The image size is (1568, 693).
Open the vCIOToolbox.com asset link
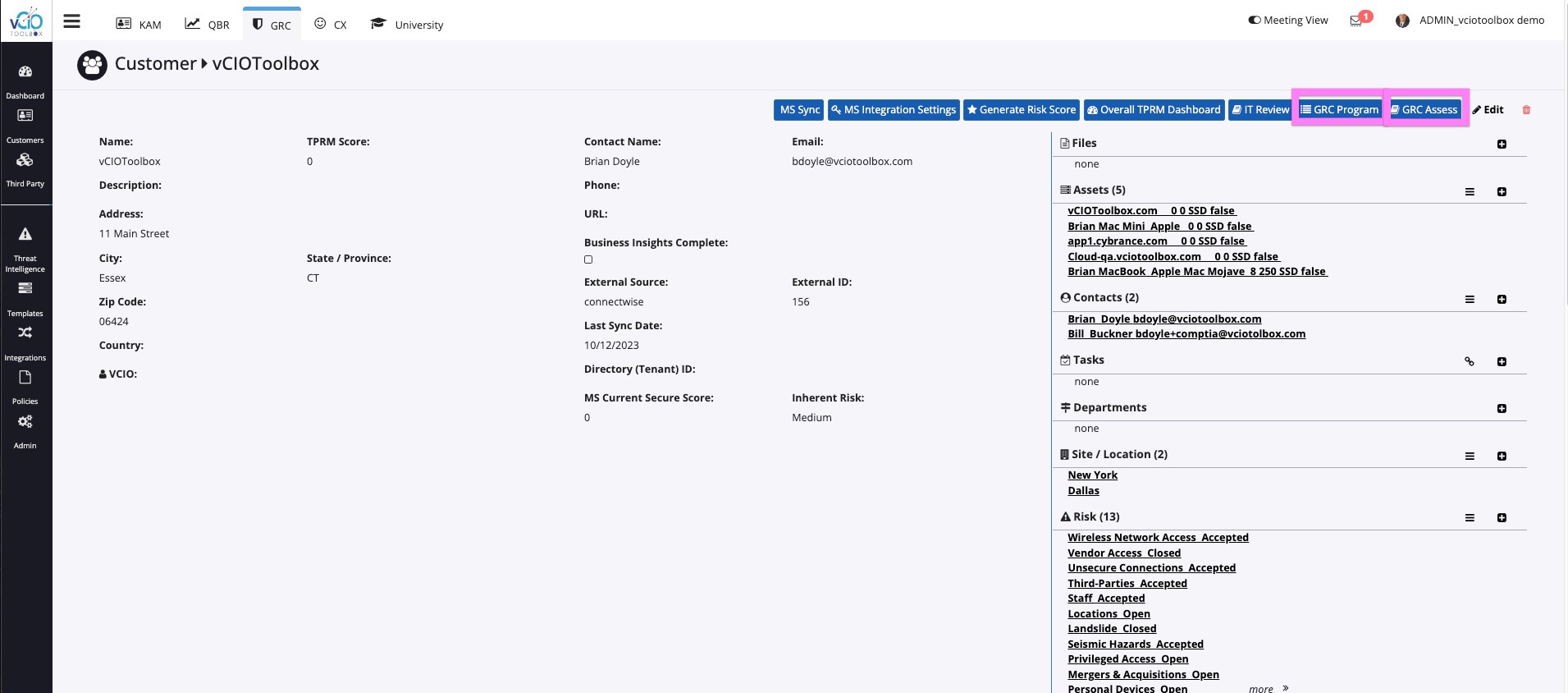point(1152,211)
